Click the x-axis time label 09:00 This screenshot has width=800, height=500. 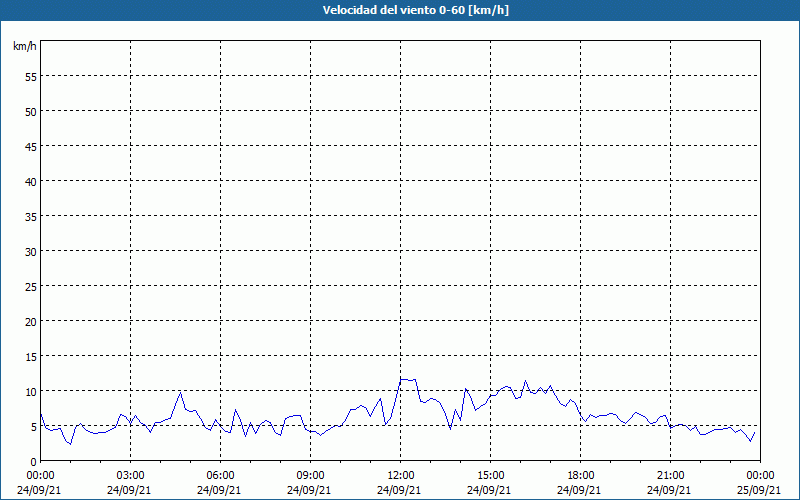point(310,476)
